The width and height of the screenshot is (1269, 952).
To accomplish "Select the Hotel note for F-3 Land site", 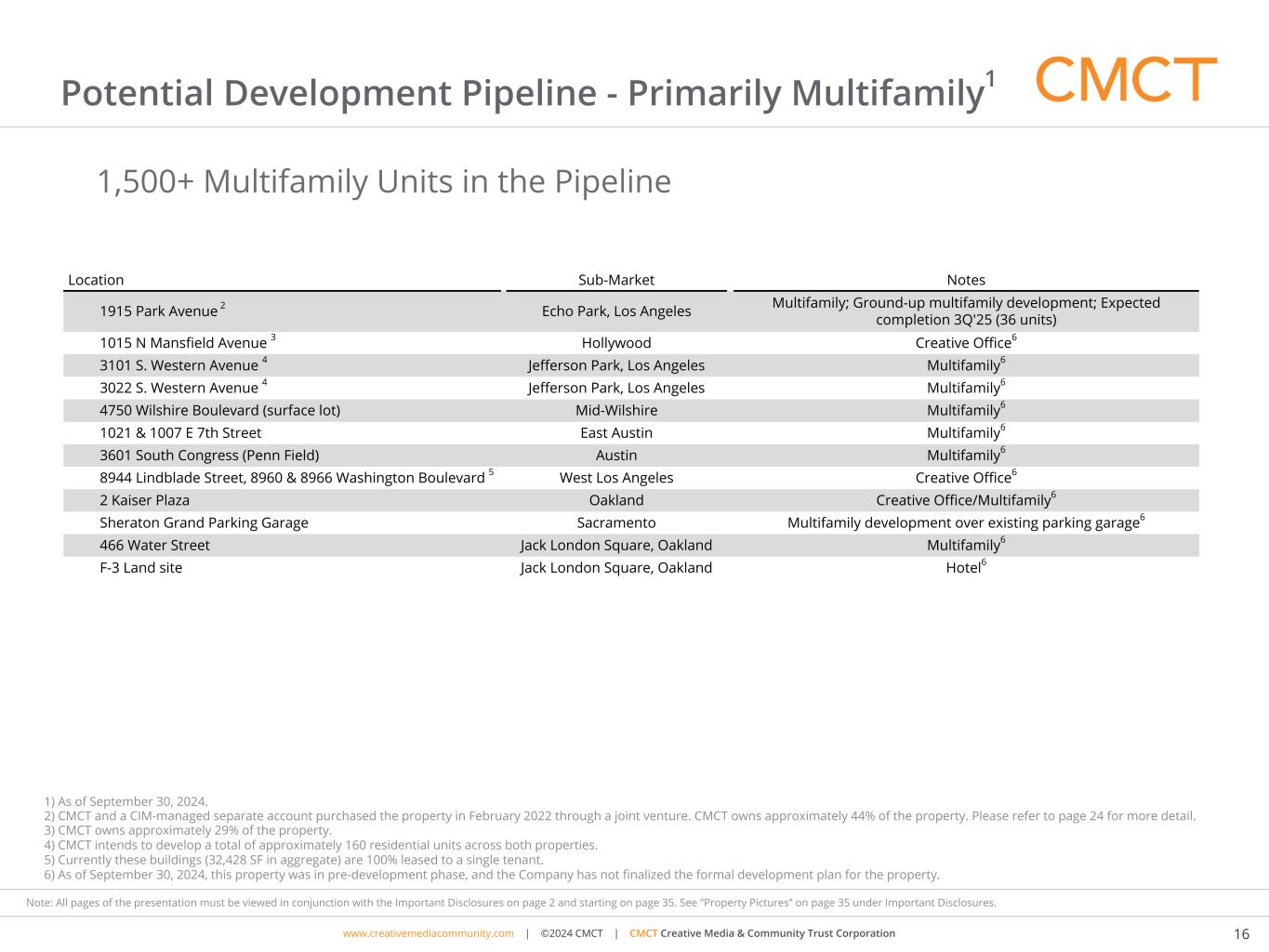I will coord(964,568).
